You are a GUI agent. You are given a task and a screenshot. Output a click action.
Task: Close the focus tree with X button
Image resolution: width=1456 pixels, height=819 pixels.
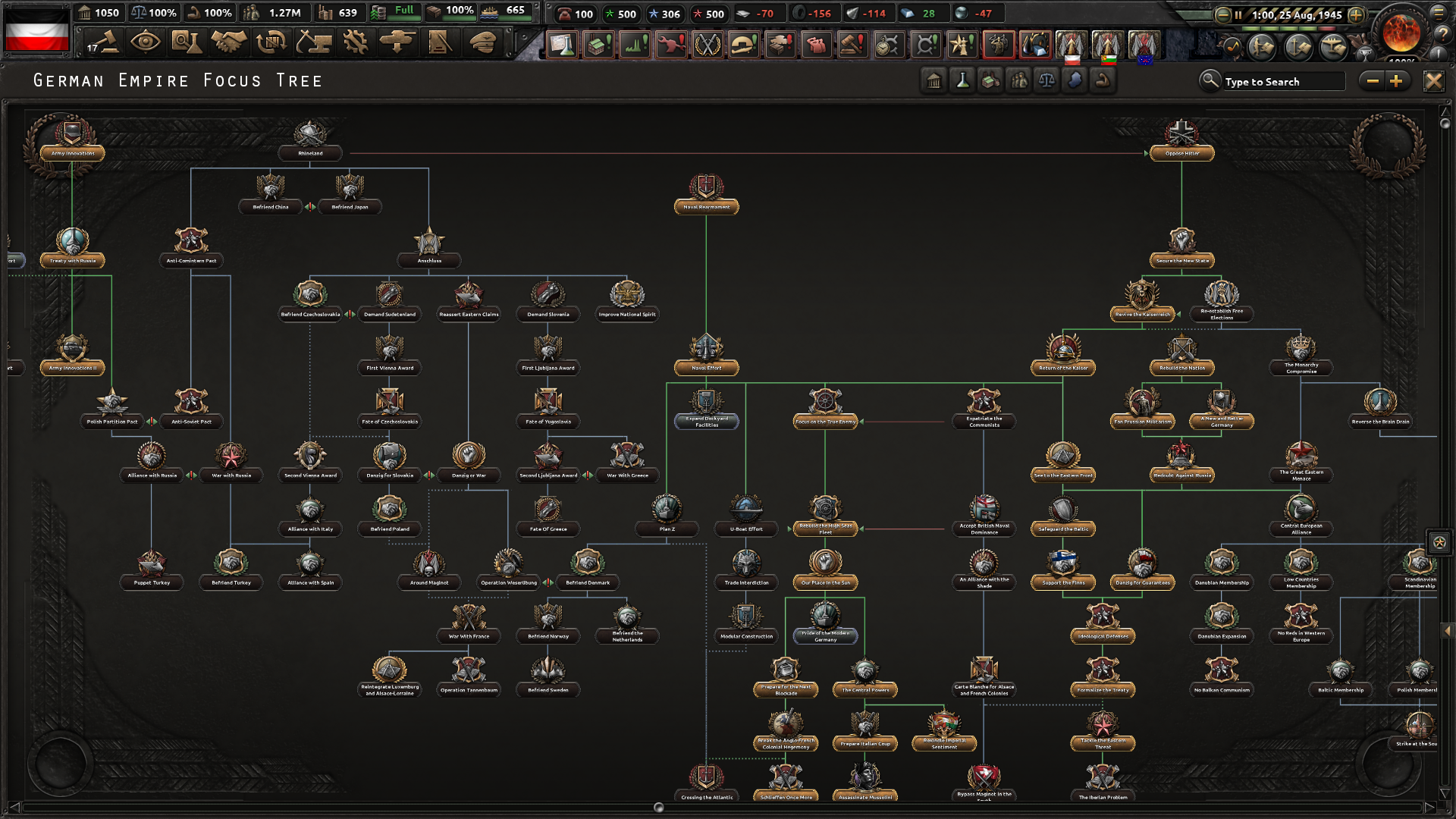click(1433, 81)
